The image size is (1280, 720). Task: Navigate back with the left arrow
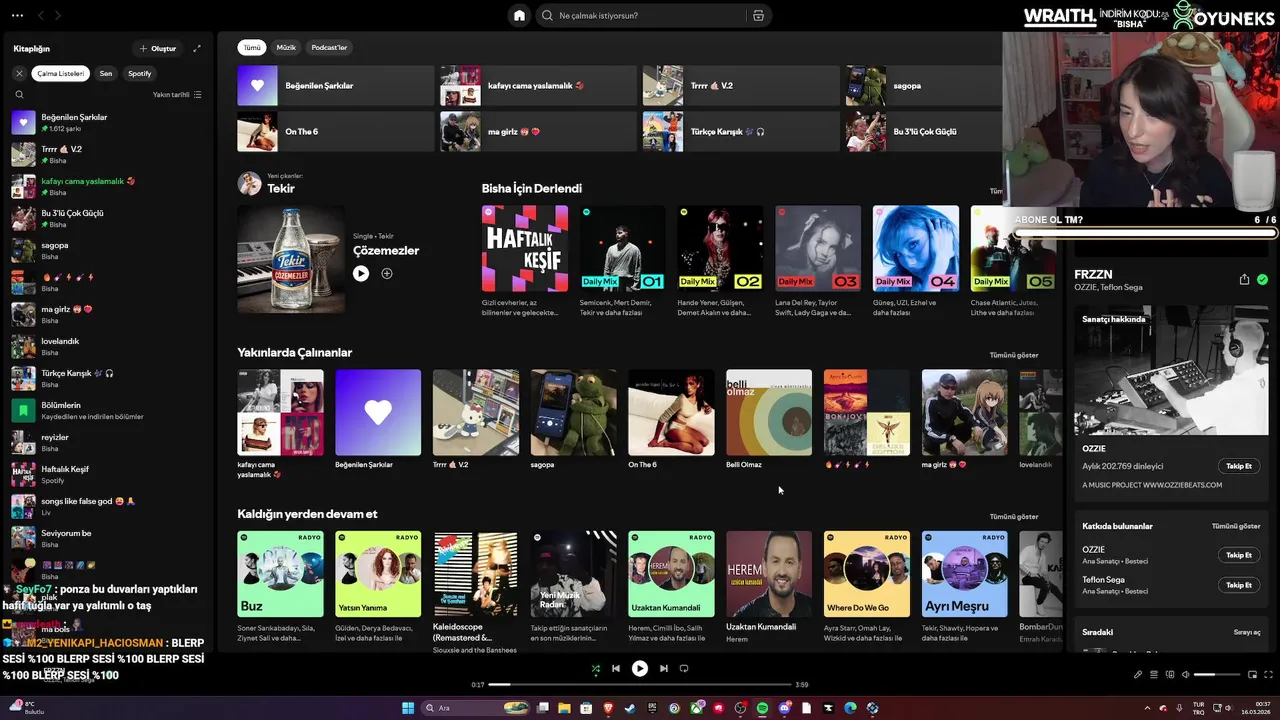[x=41, y=16]
